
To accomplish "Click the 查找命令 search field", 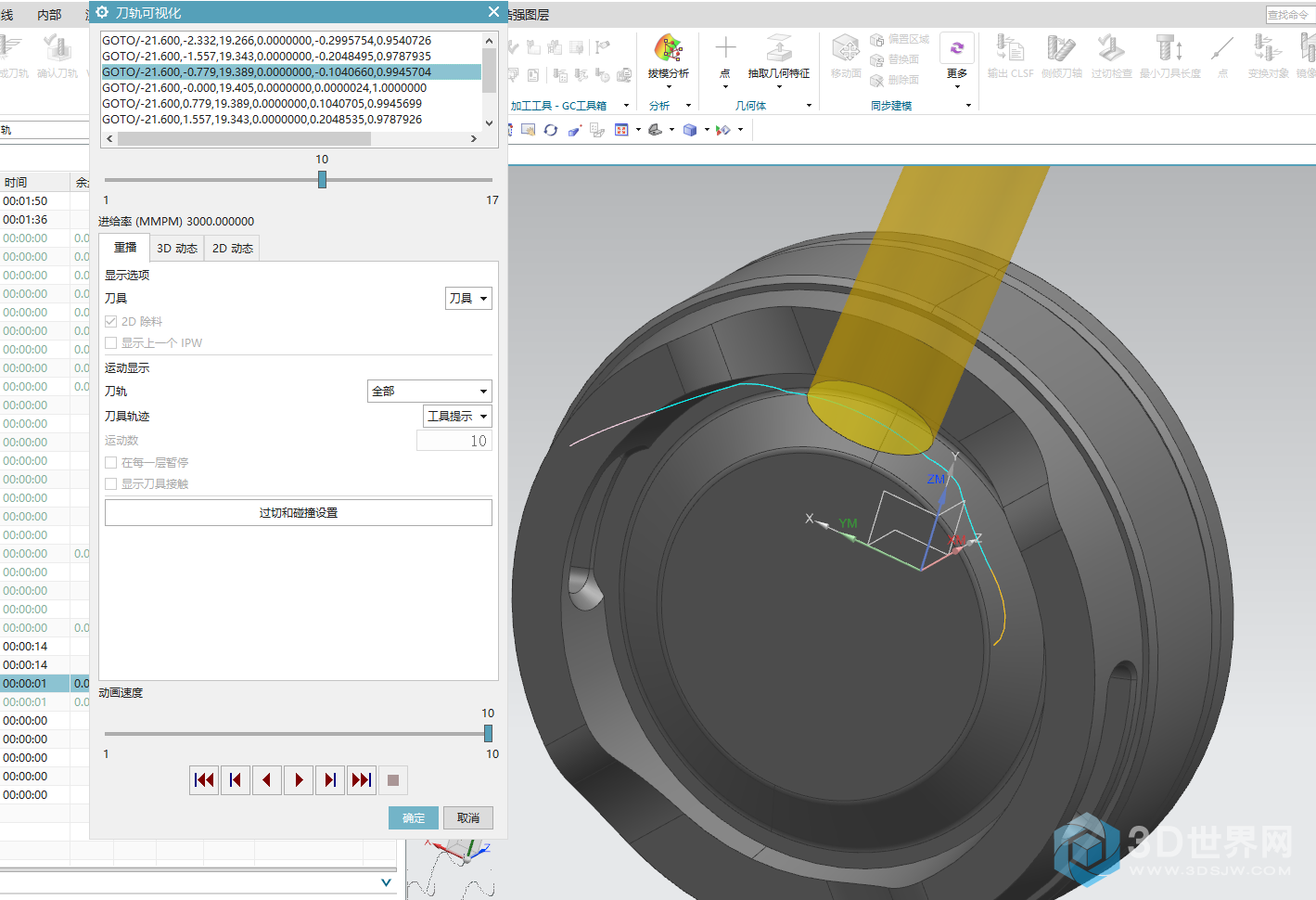I will click(1290, 15).
